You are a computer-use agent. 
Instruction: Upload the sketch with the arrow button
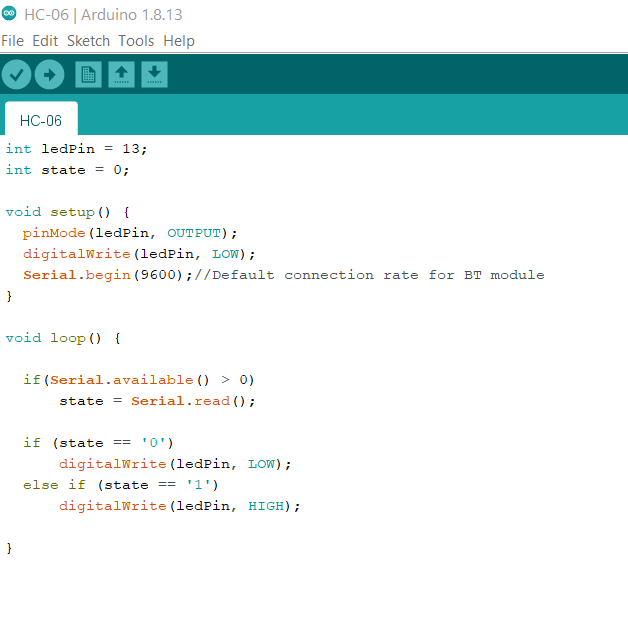coord(49,74)
